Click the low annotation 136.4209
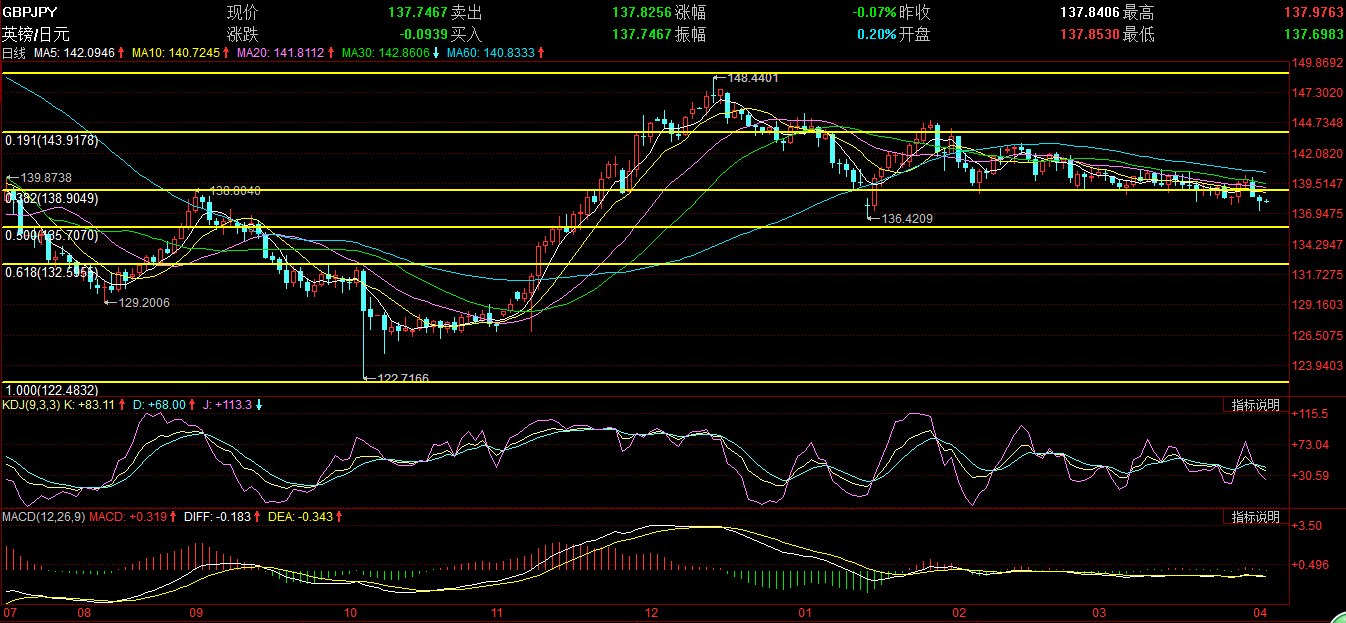This screenshot has height=623, width=1346. tap(907, 217)
